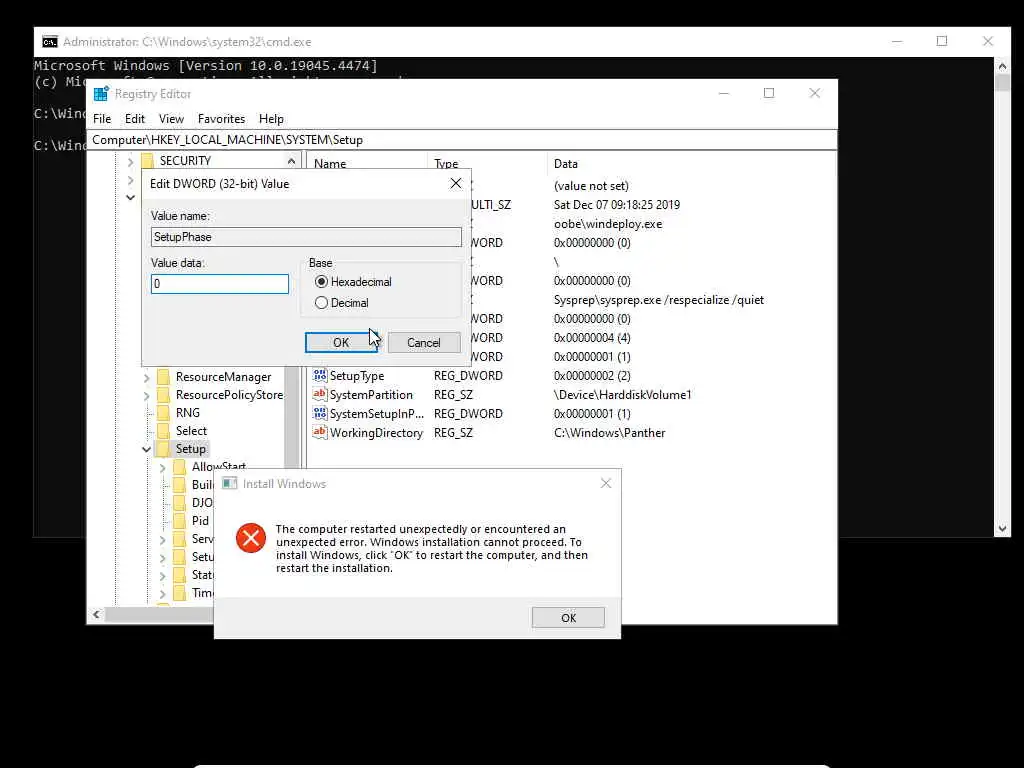Expand the Stat... subkey under Setup
The height and width of the screenshot is (768, 1024).
pyautogui.click(x=163, y=575)
